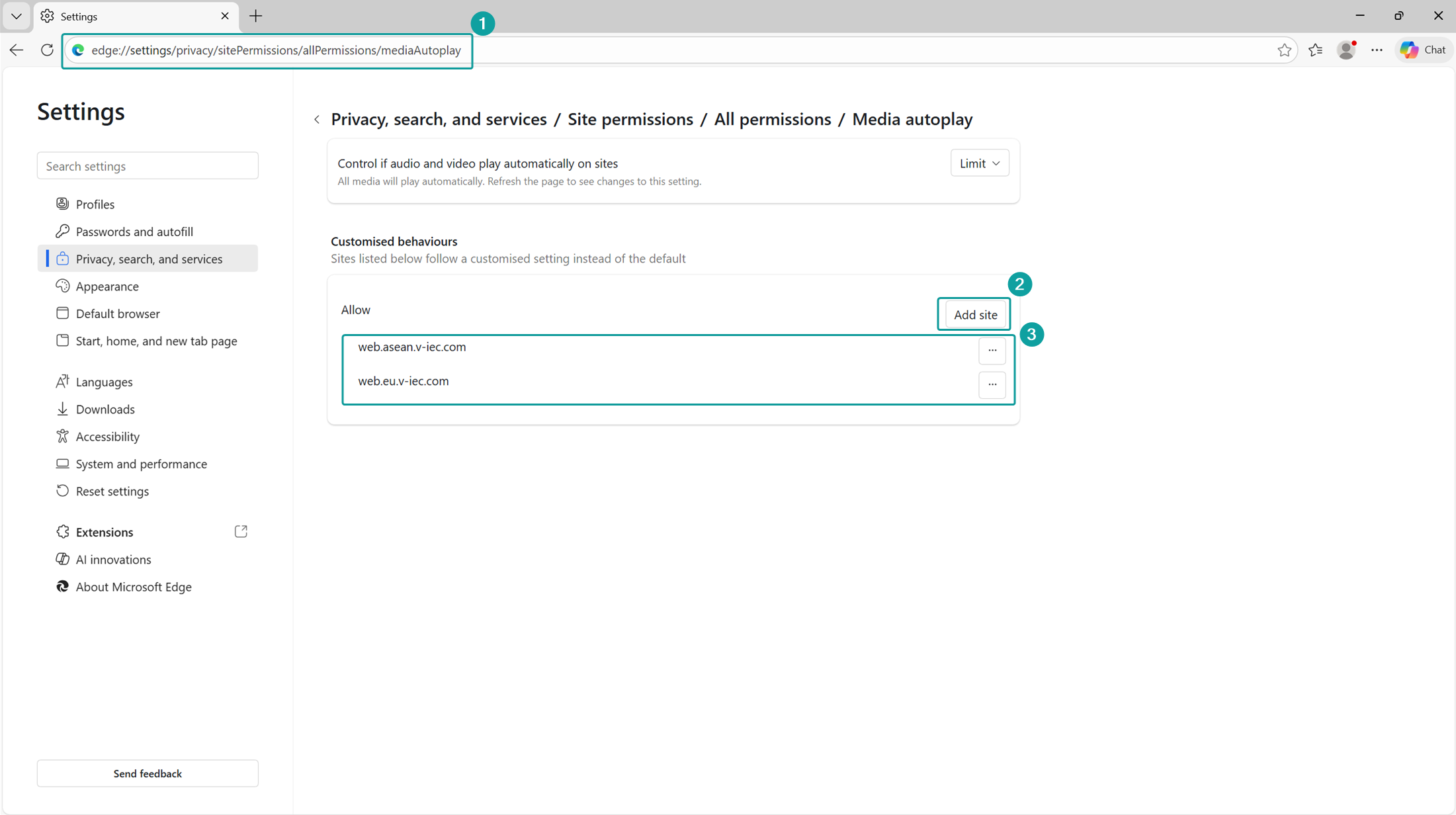Click Site permissions breadcrumb link
1456x815 pixels.
click(x=630, y=119)
